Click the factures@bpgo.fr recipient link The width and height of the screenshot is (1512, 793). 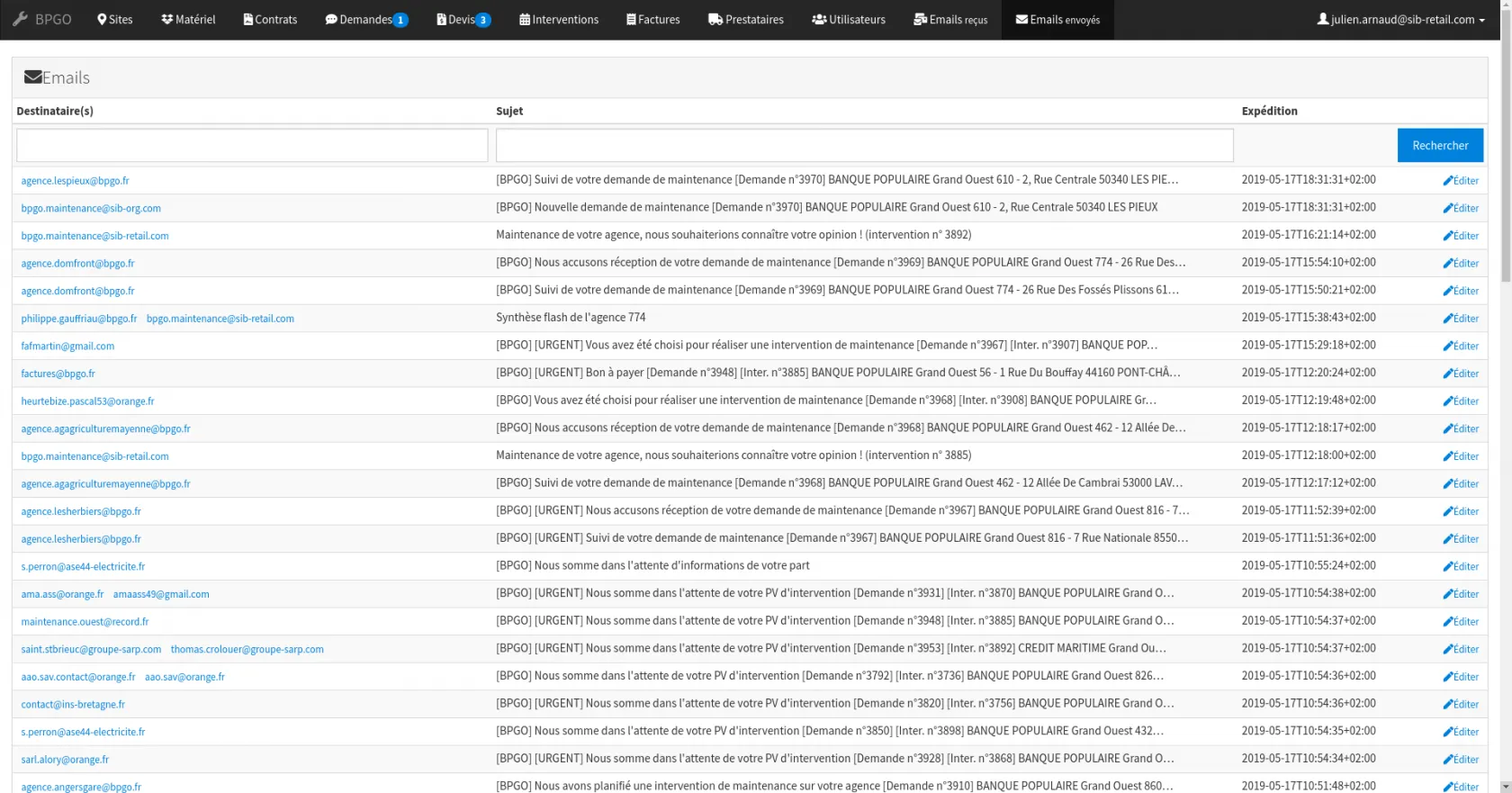click(58, 374)
